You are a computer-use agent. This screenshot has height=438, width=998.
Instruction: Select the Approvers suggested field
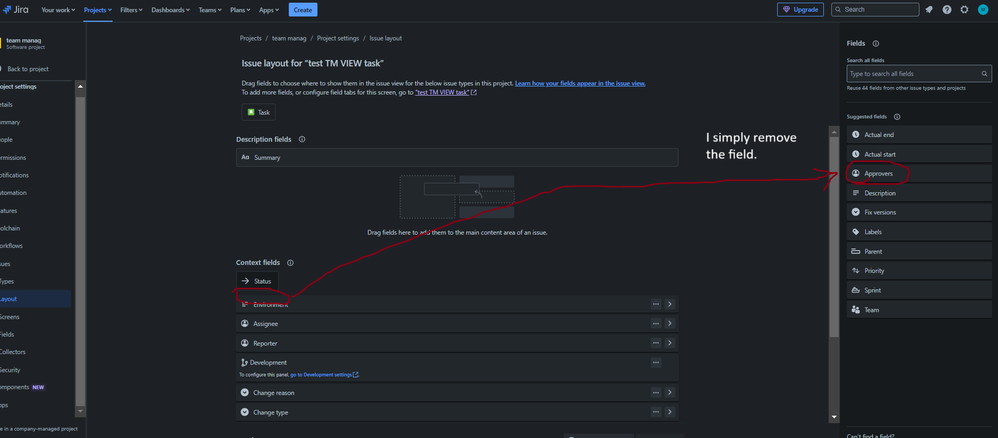(x=919, y=173)
